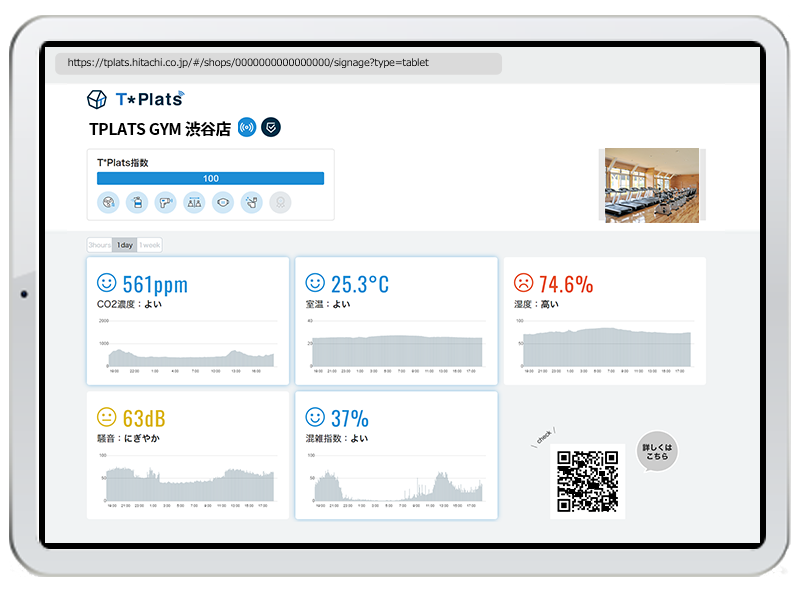Click the red humidity 74.6% sad face
The width and height of the screenshot is (800, 602).
click(x=522, y=283)
